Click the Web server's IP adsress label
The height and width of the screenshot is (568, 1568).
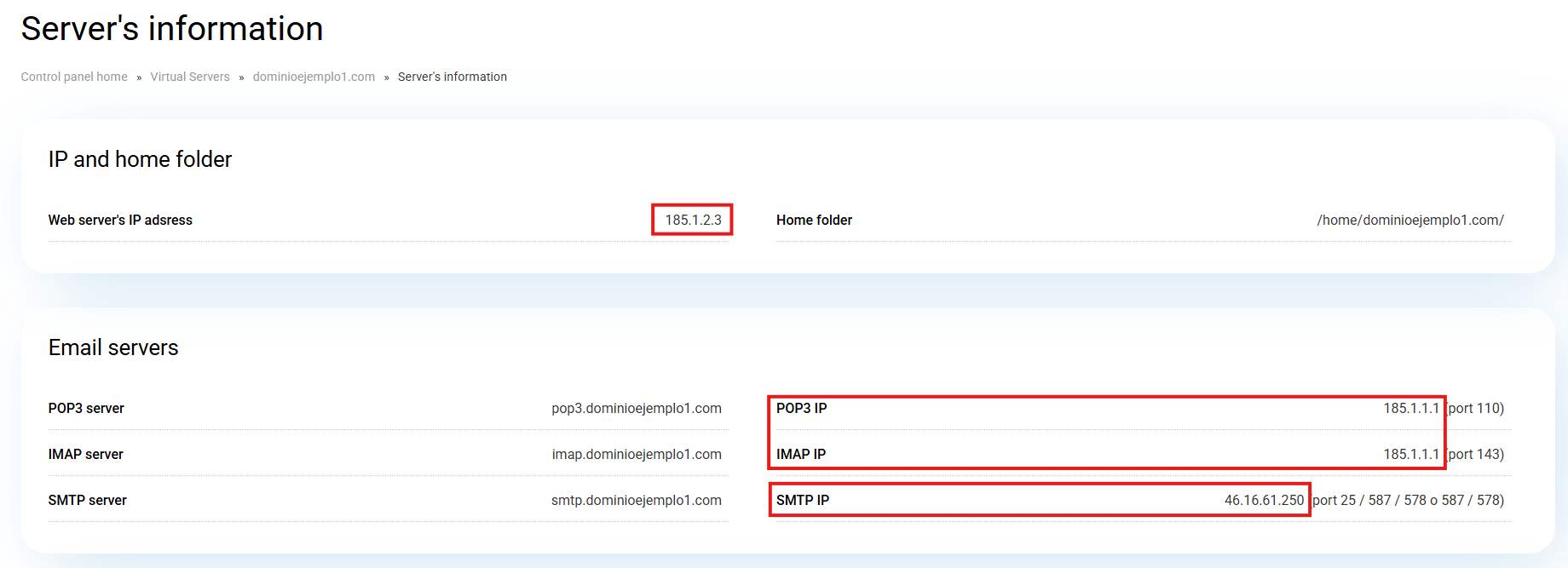click(x=120, y=220)
